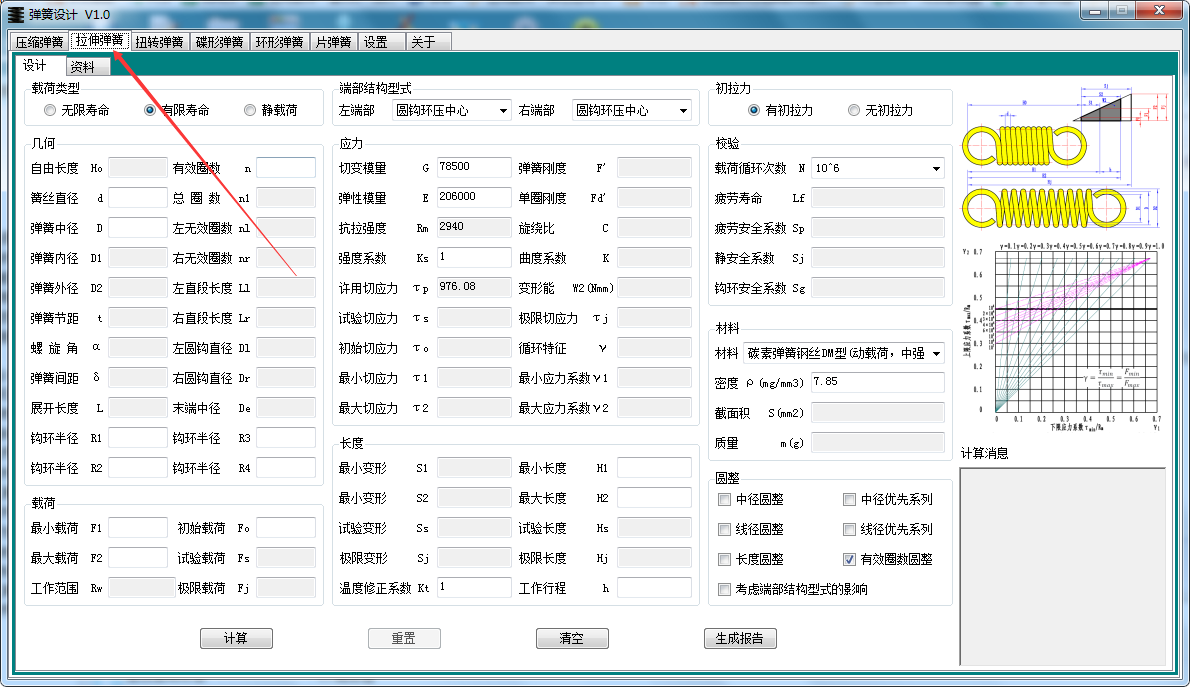Uncheck the 有效圈数圆整 checkbox

tap(849, 559)
